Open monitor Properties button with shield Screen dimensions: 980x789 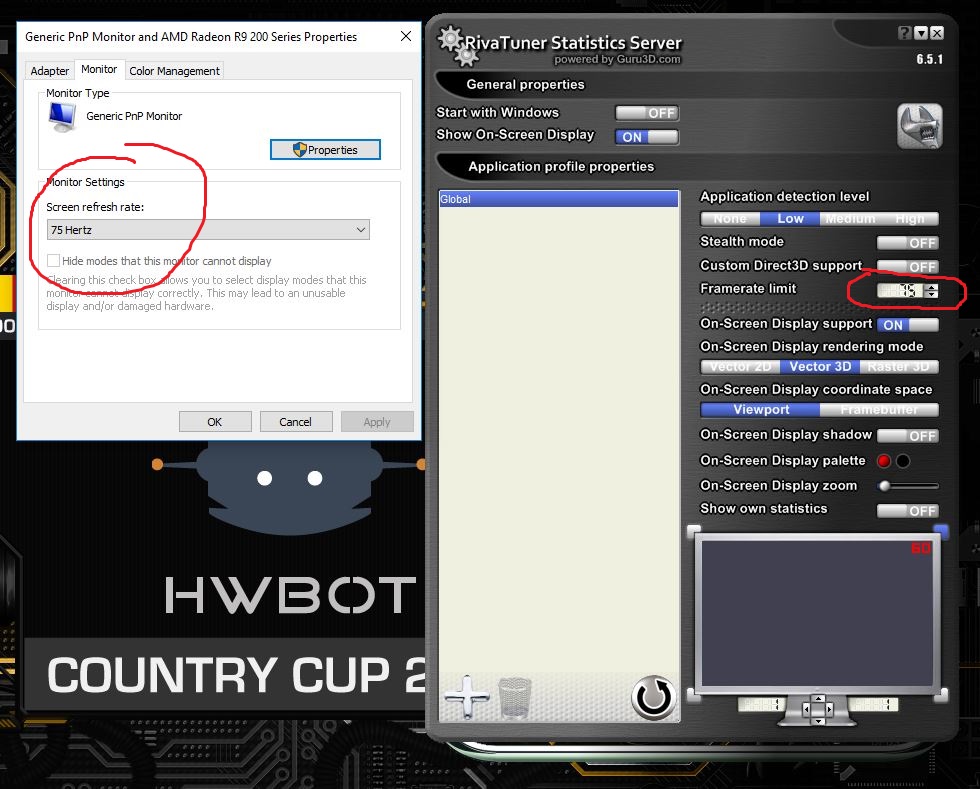[x=325, y=149]
